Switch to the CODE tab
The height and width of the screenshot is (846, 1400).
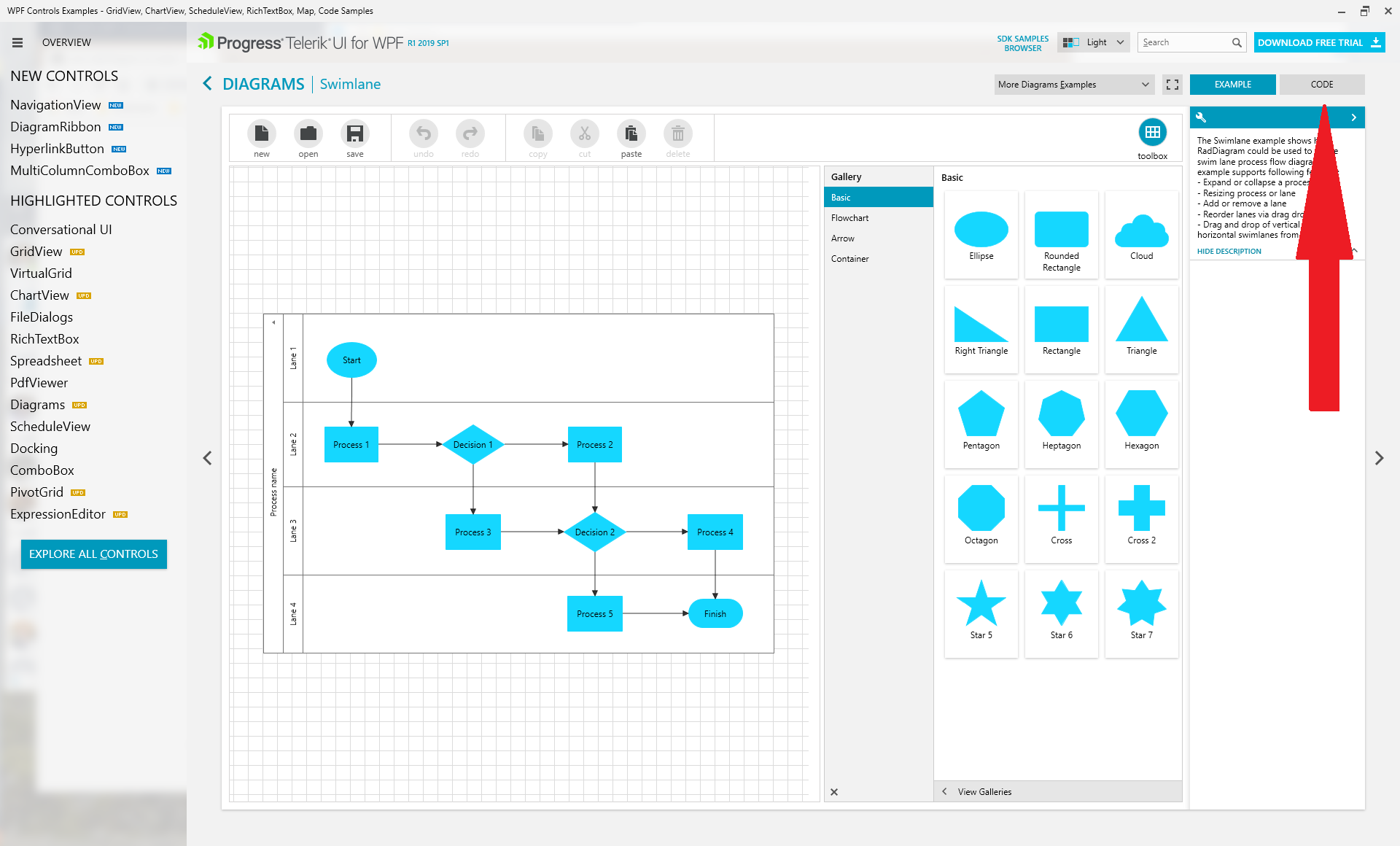[x=1321, y=85]
